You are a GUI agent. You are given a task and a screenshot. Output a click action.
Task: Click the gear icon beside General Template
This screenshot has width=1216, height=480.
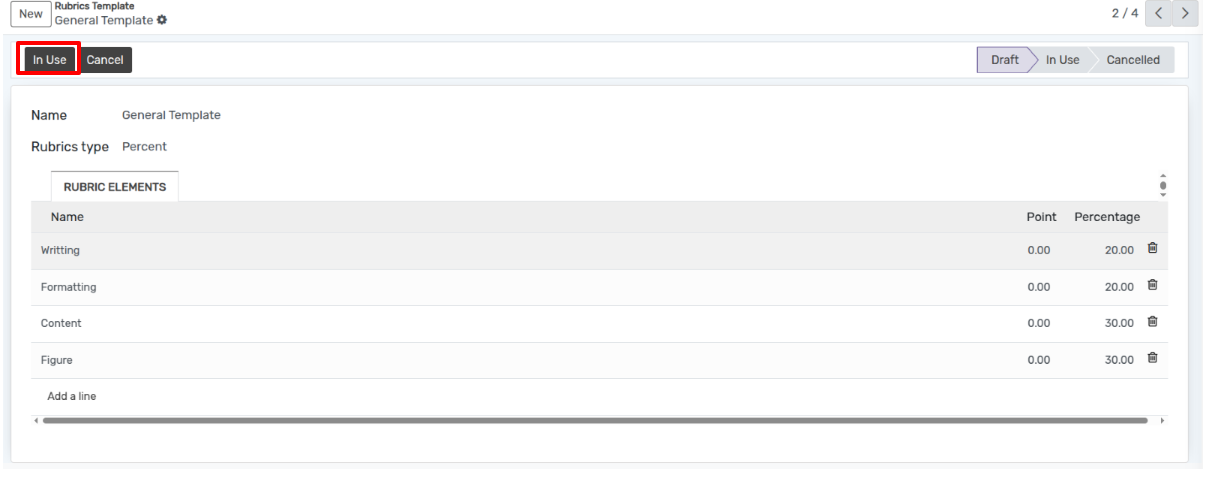pyautogui.click(x=162, y=20)
